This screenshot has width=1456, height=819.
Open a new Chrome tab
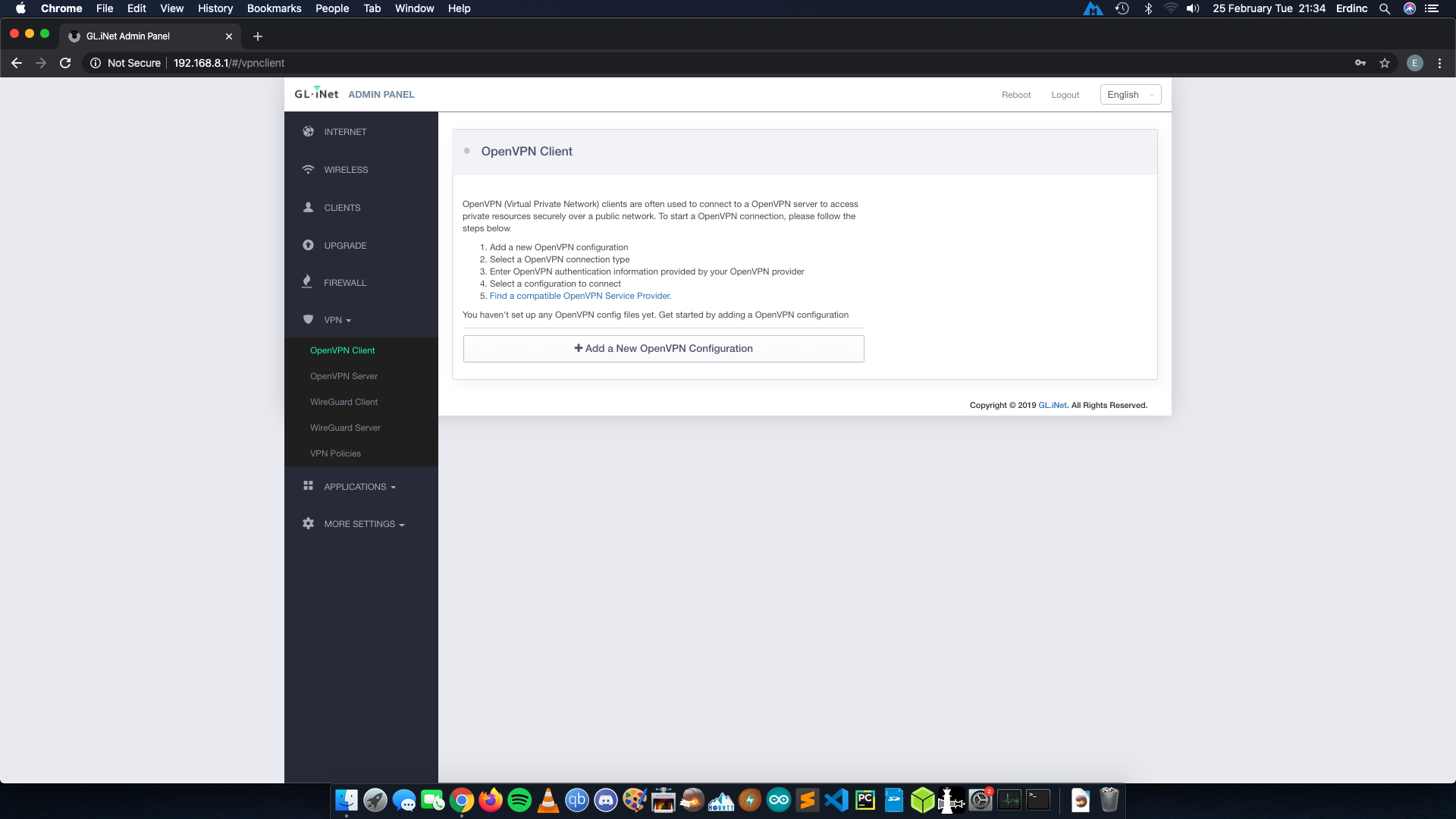click(258, 36)
